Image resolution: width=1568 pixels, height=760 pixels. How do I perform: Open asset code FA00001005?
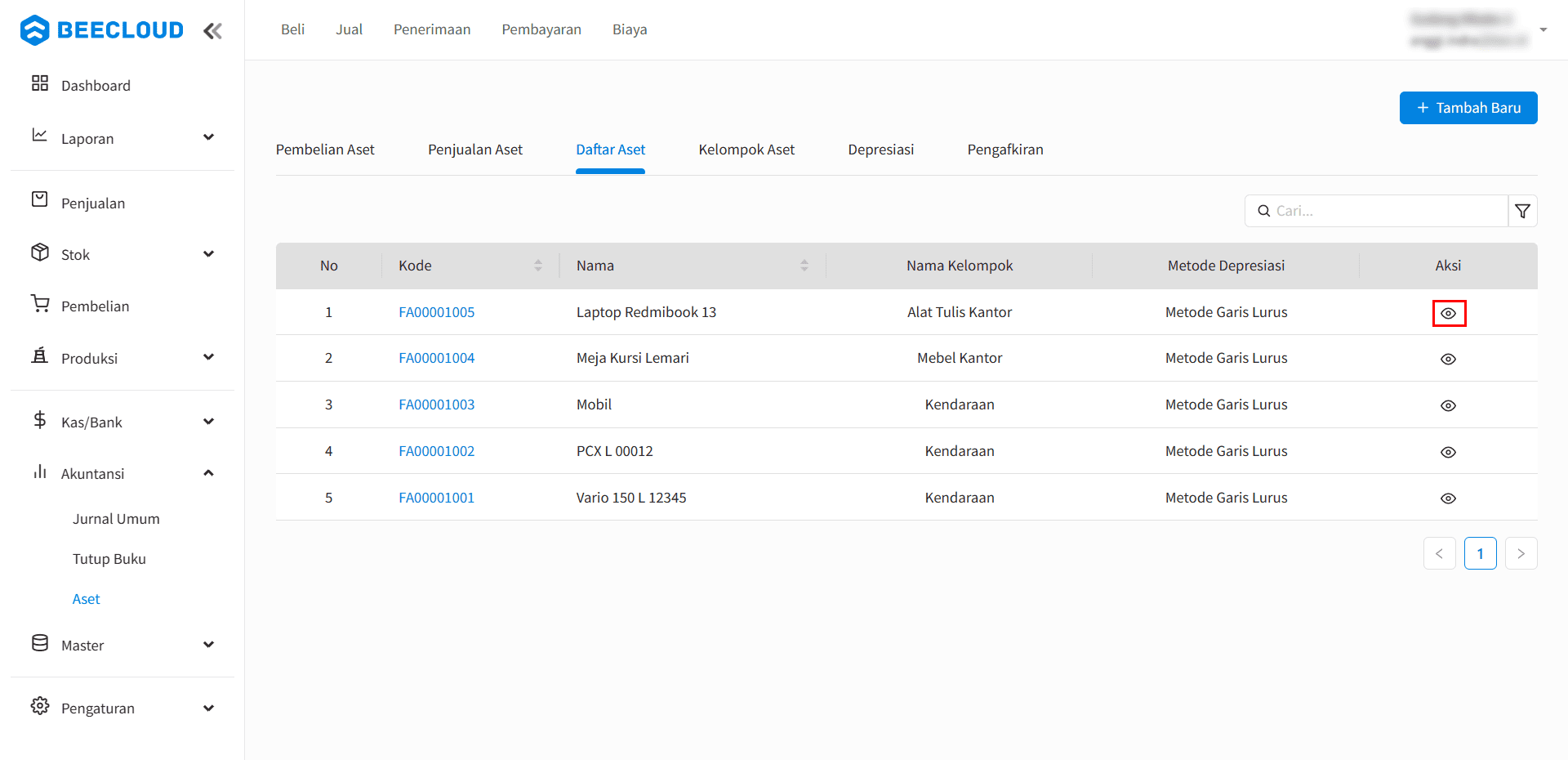(436, 312)
